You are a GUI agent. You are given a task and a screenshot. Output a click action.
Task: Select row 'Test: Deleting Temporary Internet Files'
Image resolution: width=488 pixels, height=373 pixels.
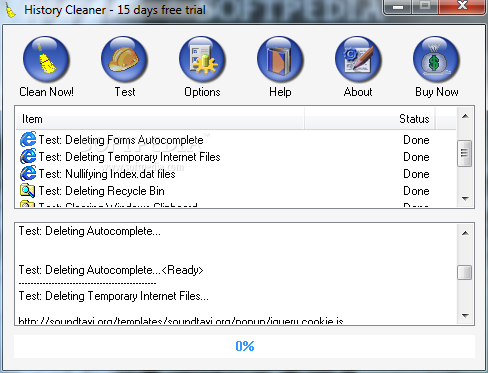[236, 157]
